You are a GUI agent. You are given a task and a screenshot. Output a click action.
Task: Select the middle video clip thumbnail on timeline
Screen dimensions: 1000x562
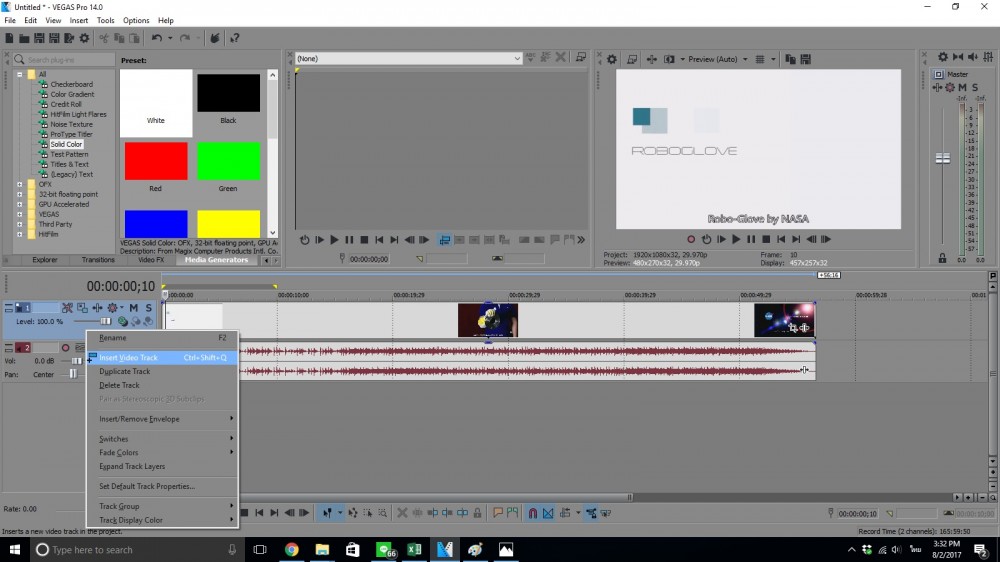(x=488, y=320)
